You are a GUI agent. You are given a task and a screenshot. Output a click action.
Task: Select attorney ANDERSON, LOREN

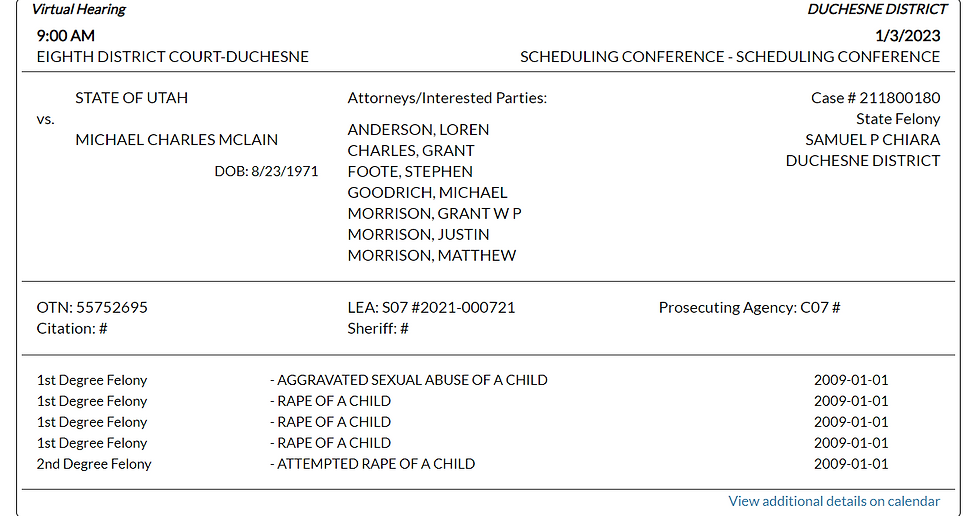418,130
